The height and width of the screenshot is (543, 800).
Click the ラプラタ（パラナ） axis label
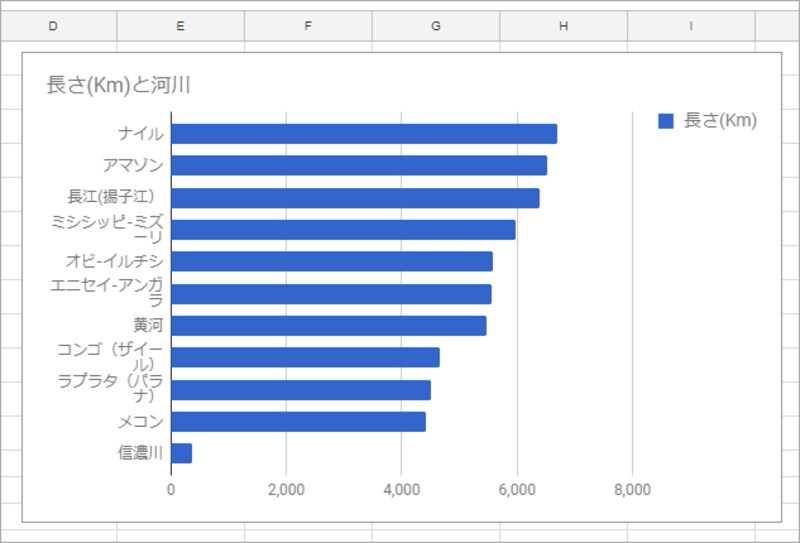(110, 389)
